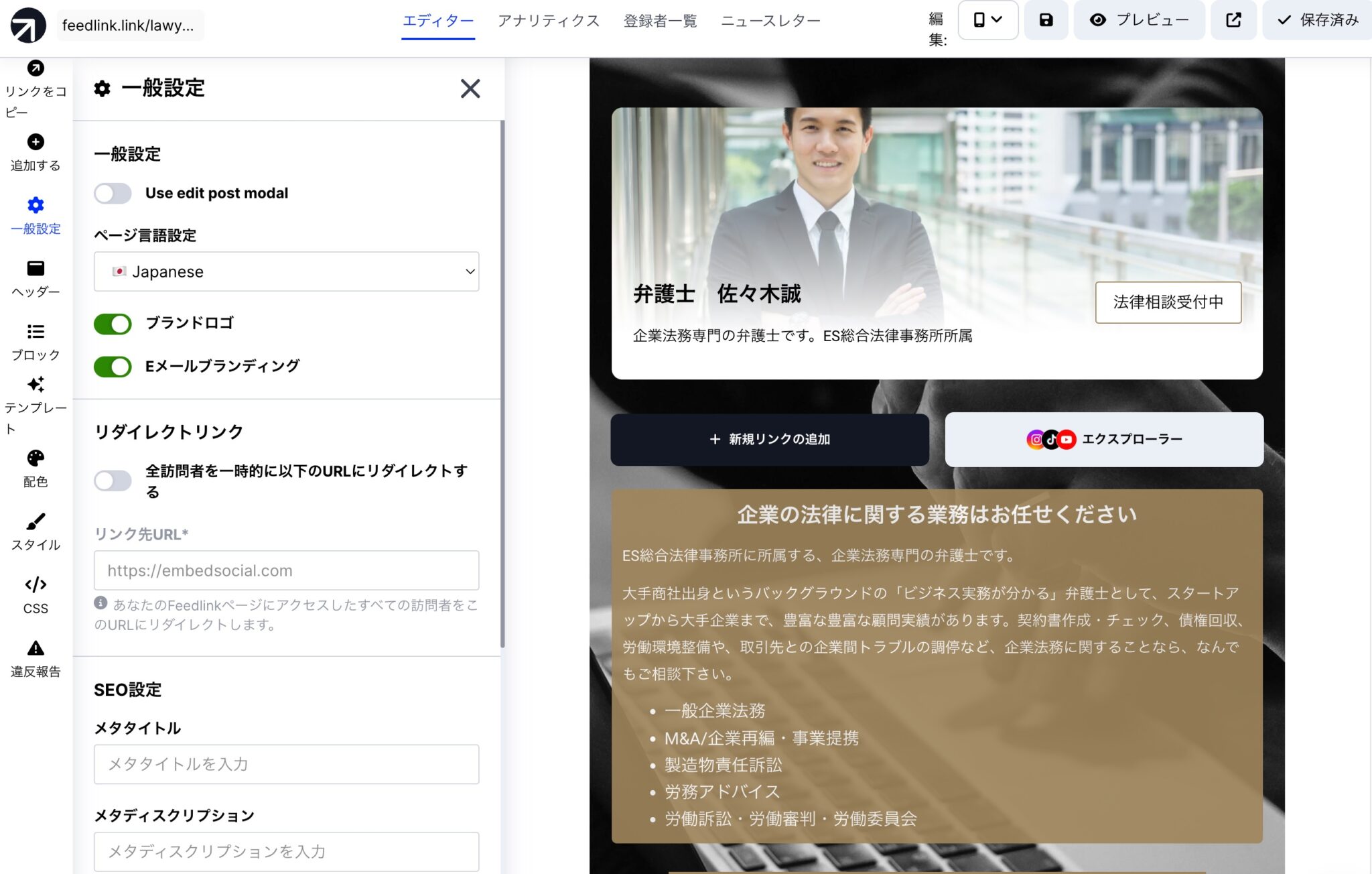Click the メタタイトル input field
The height and width of the screenshot is (874, 1372).
coord(286,764)
